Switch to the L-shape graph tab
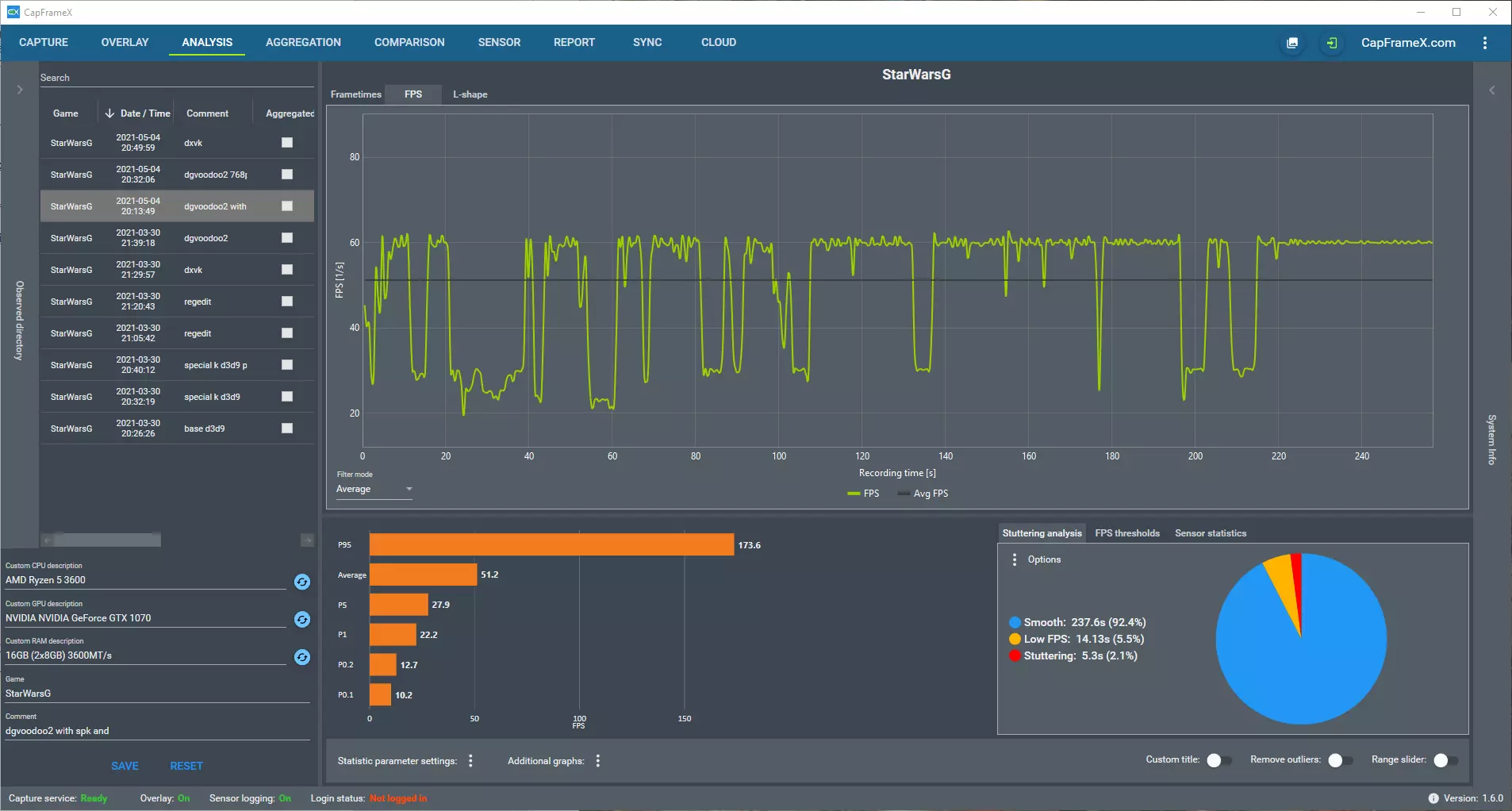 470,94
